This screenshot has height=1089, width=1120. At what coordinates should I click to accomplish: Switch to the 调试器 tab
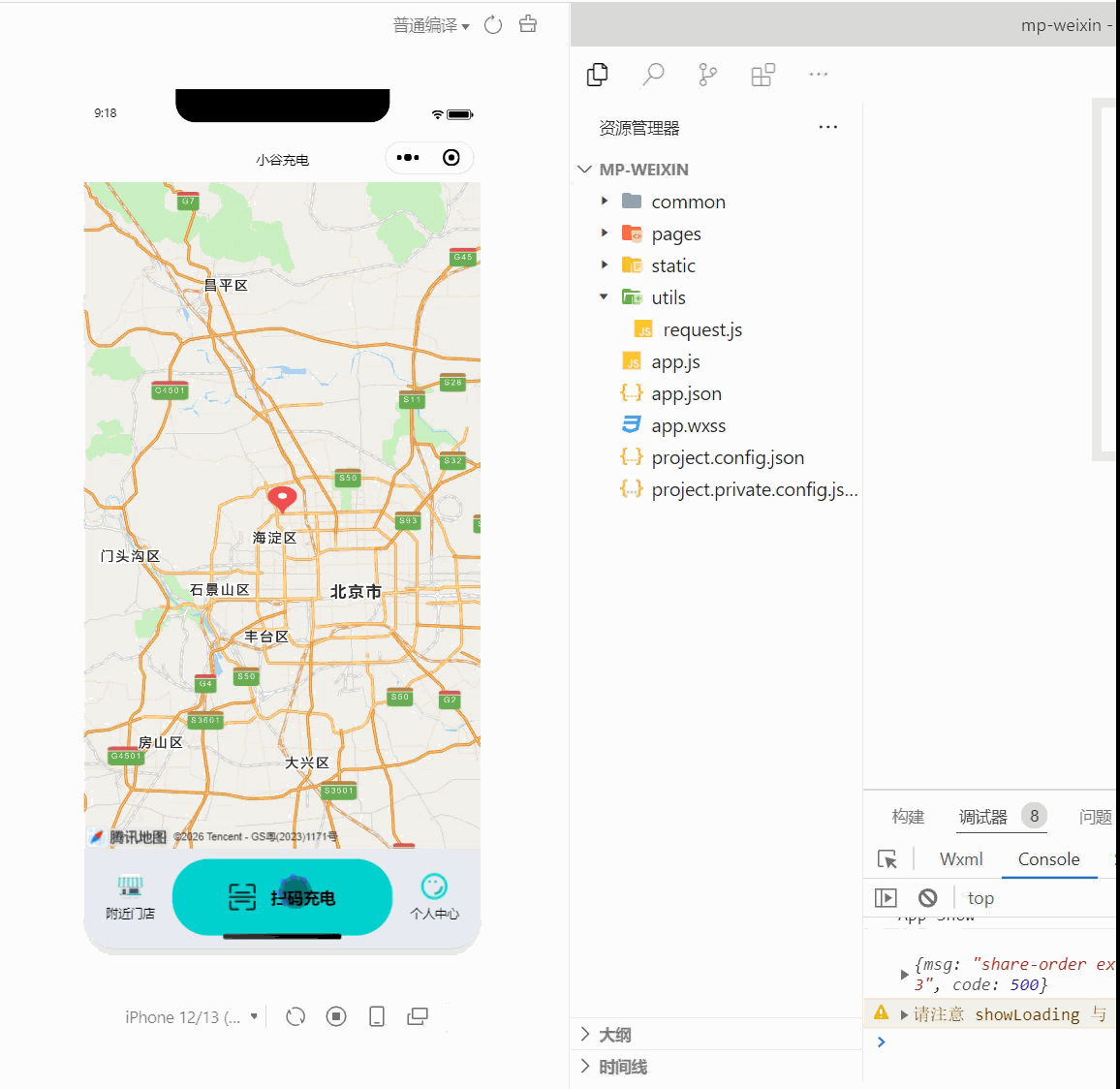pos(982,816)
